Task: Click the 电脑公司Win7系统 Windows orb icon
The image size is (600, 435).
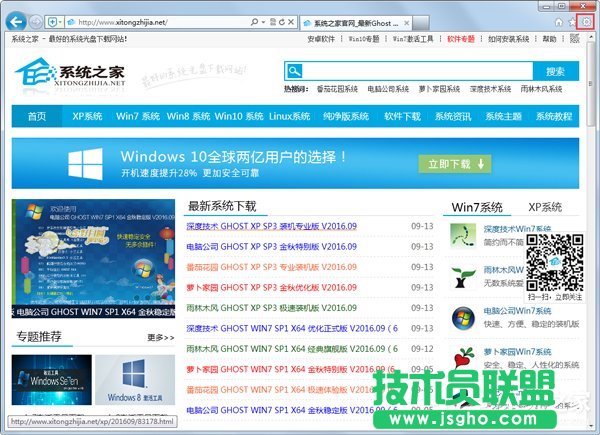Action: [x=463, y=318]
